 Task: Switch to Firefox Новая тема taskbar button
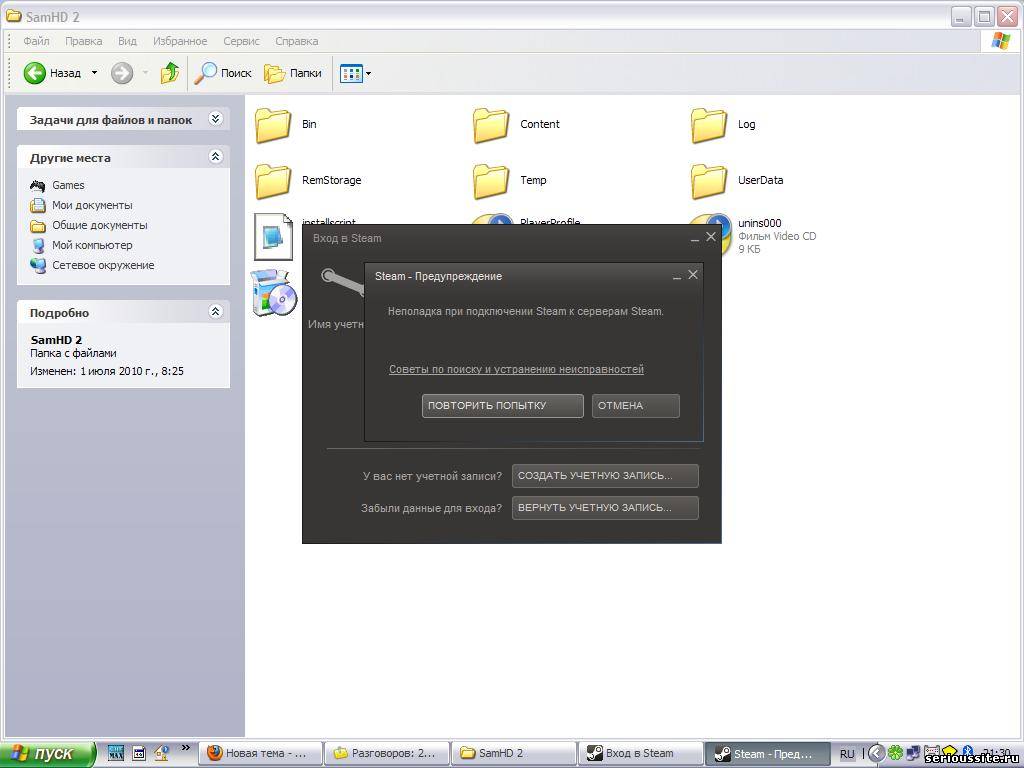(x=261, y=754)
